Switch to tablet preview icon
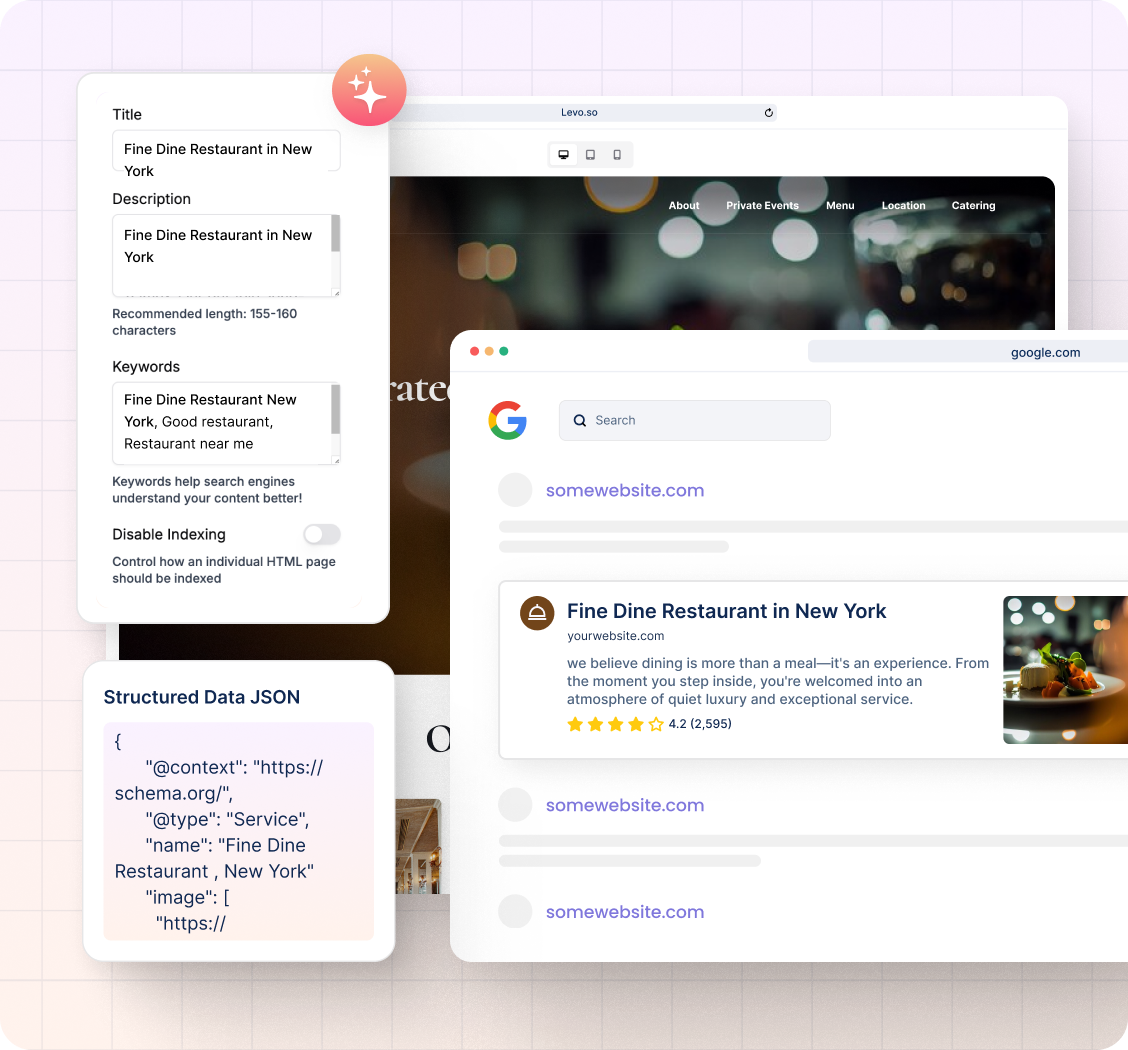 point(590,155)
